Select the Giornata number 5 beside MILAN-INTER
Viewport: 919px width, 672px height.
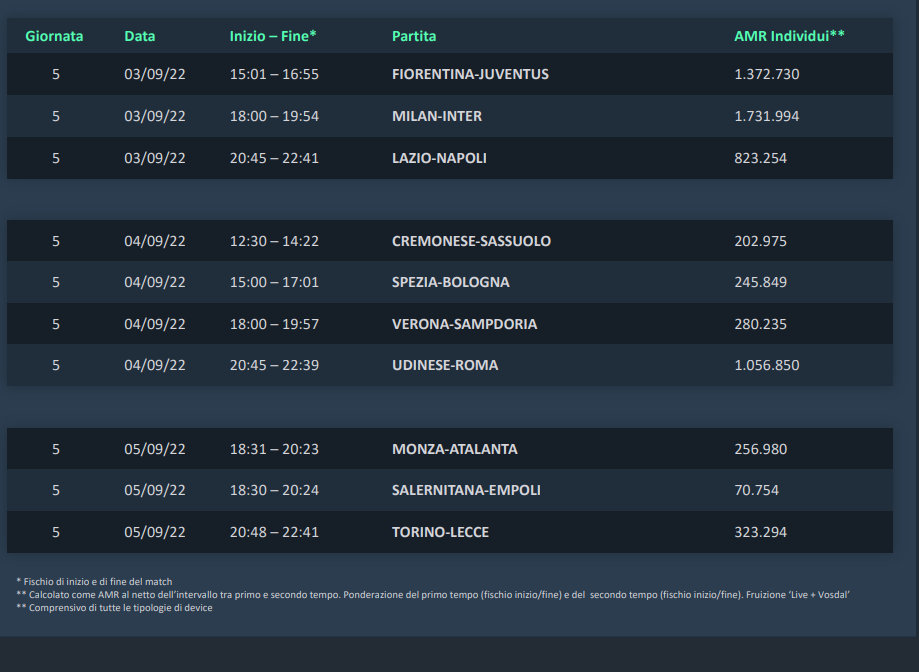56,116
